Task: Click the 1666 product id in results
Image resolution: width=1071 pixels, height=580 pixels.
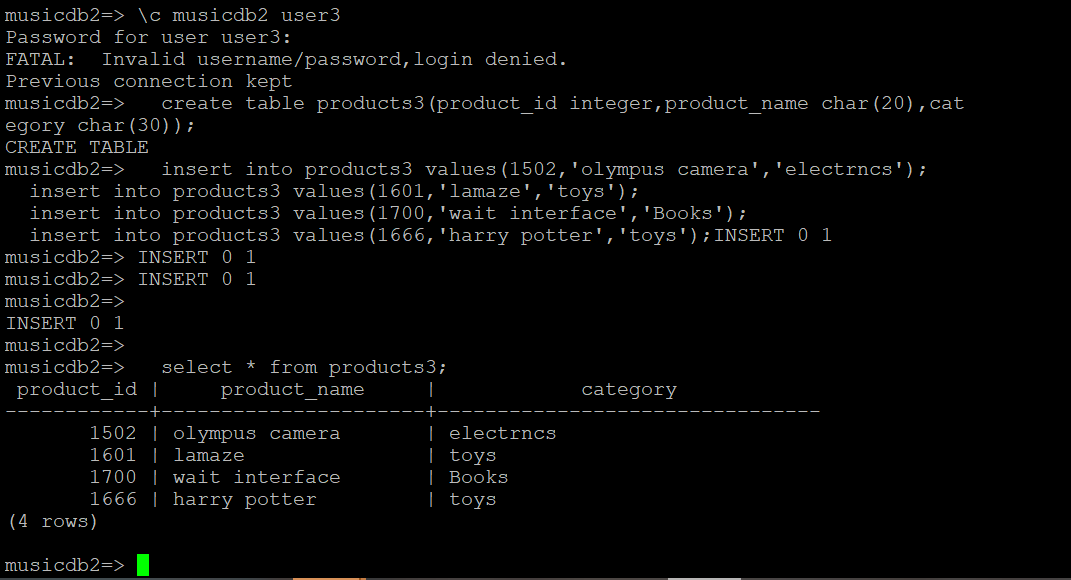Action: point(112,500)
